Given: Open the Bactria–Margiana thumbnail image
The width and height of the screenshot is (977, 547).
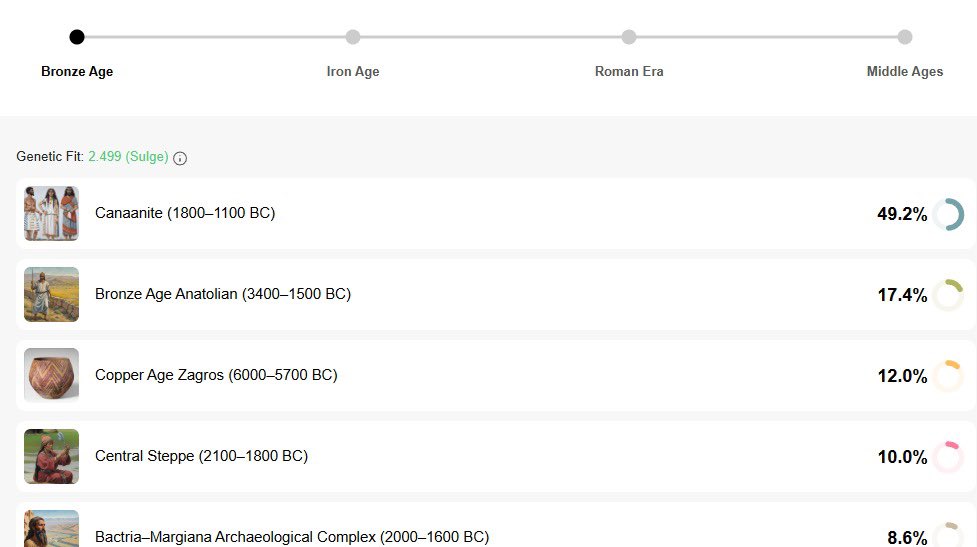Looking at the screenshot, I should 52,529.
